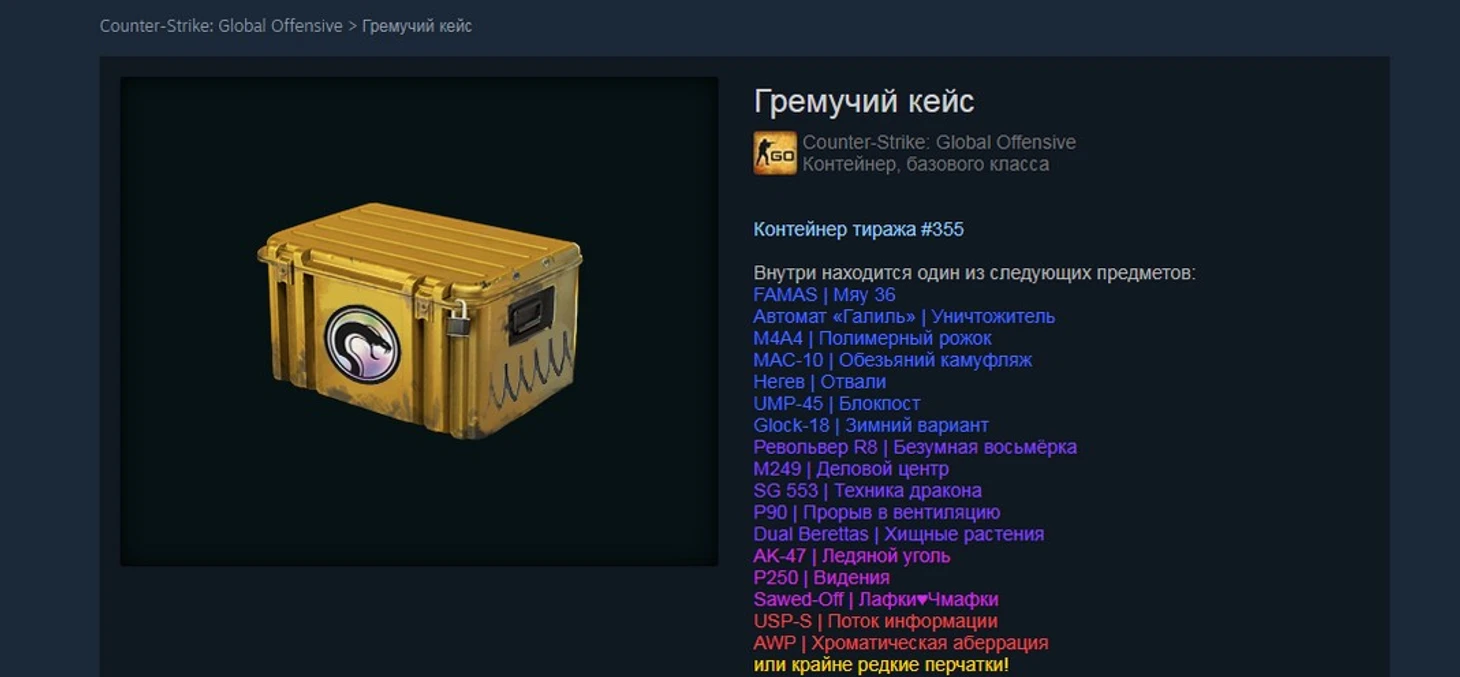
Task: Select AWP | Хроматическая аберрация item
Action: coord(900,643)
